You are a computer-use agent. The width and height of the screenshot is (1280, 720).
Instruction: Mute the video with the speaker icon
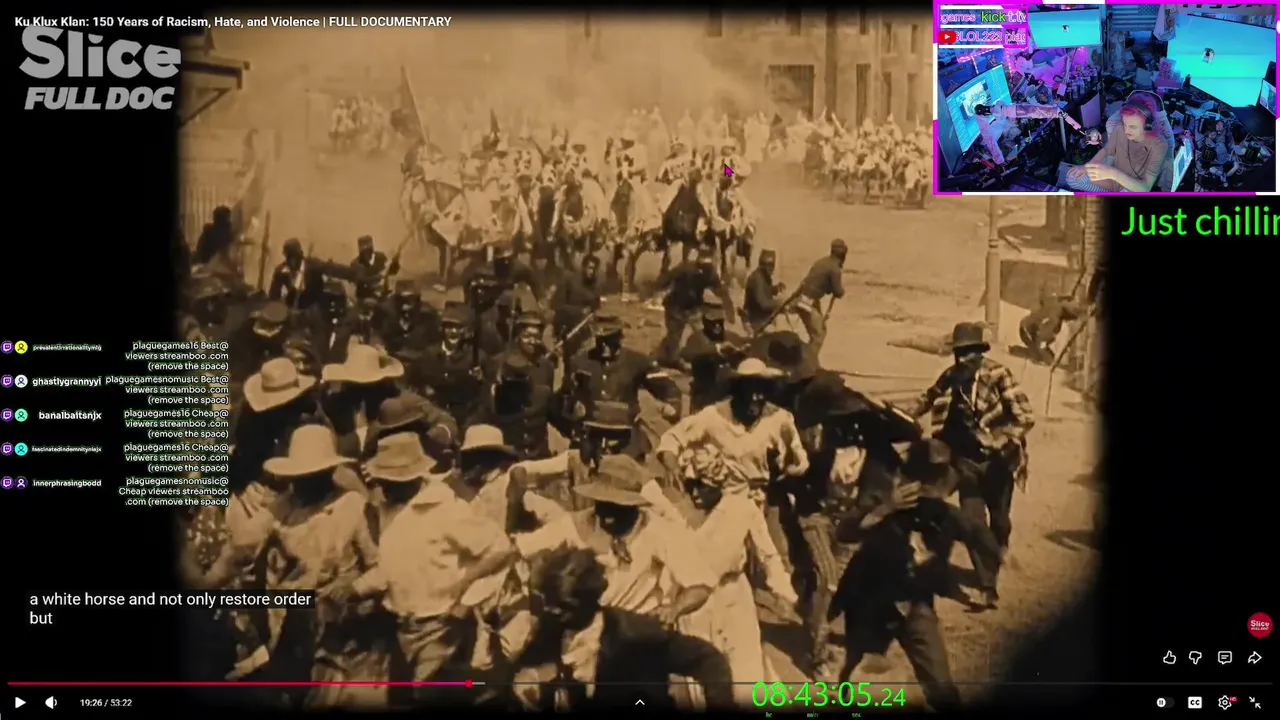point(51,703)
